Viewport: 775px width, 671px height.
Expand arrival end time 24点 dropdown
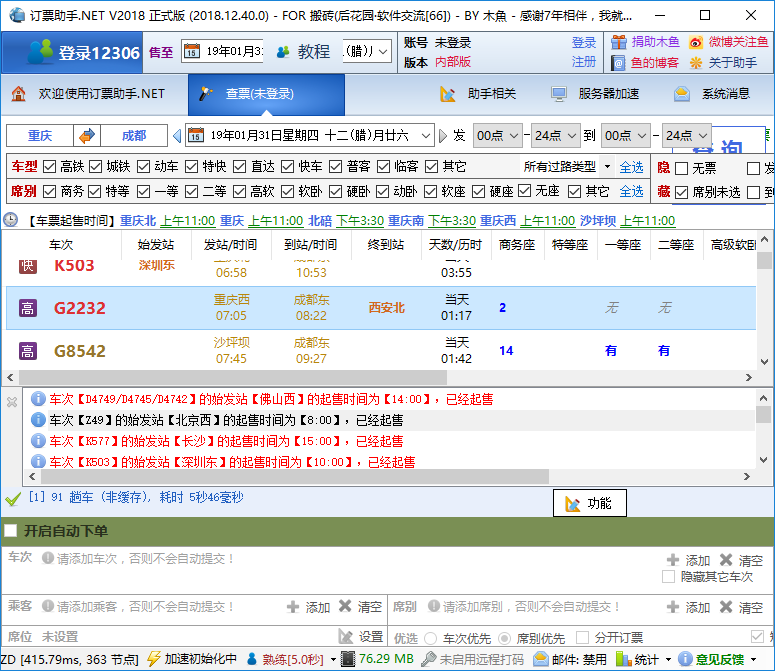(703, 135)
